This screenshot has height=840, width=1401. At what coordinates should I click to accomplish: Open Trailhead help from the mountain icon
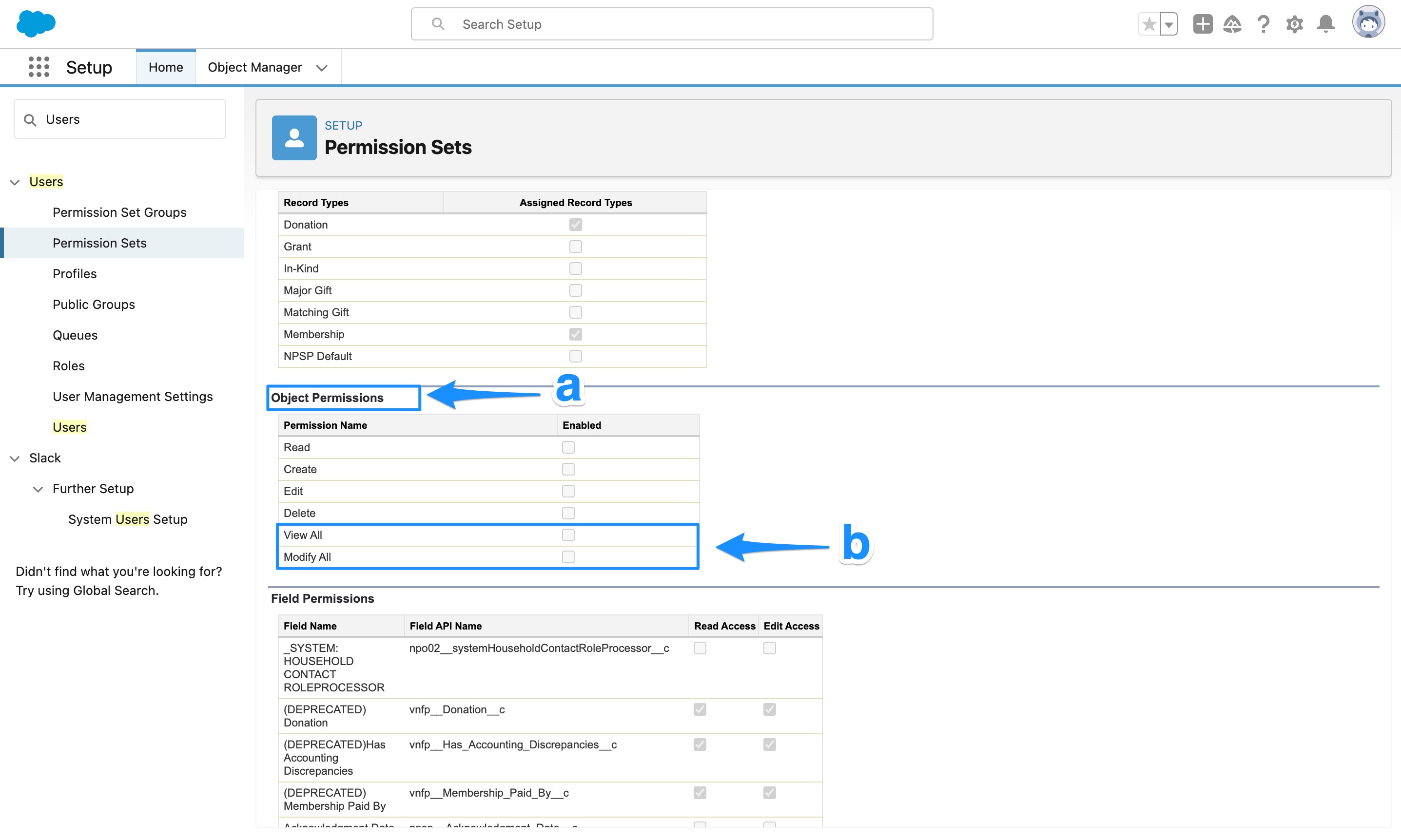(x=1233, y=24)
